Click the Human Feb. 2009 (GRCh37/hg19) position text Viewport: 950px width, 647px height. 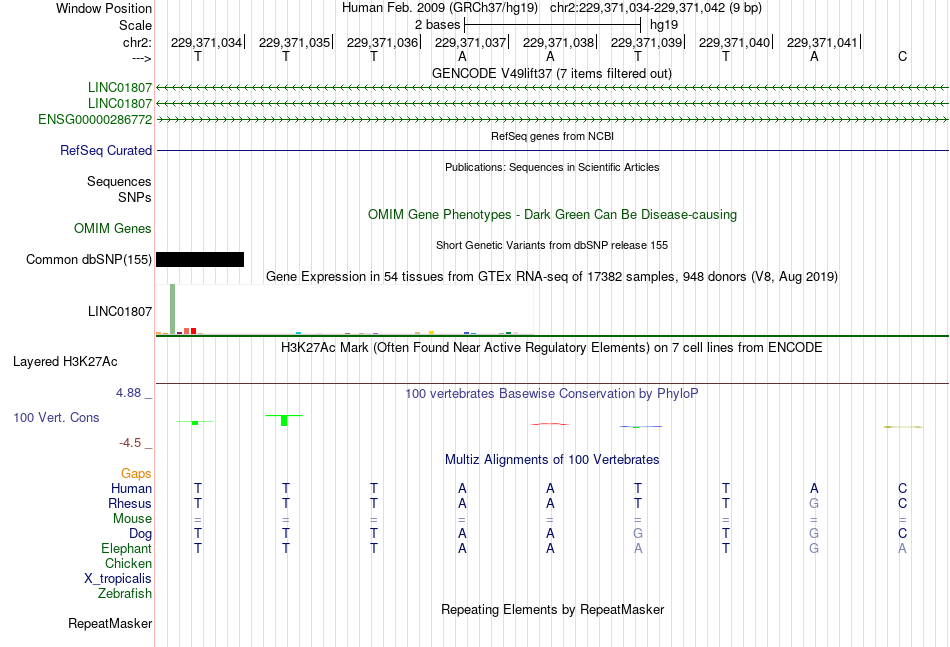440,8
